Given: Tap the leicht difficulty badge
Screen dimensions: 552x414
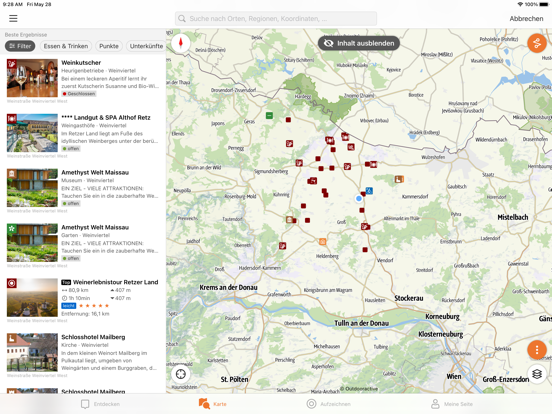Looking at the screenshot, I should (69, 306).
